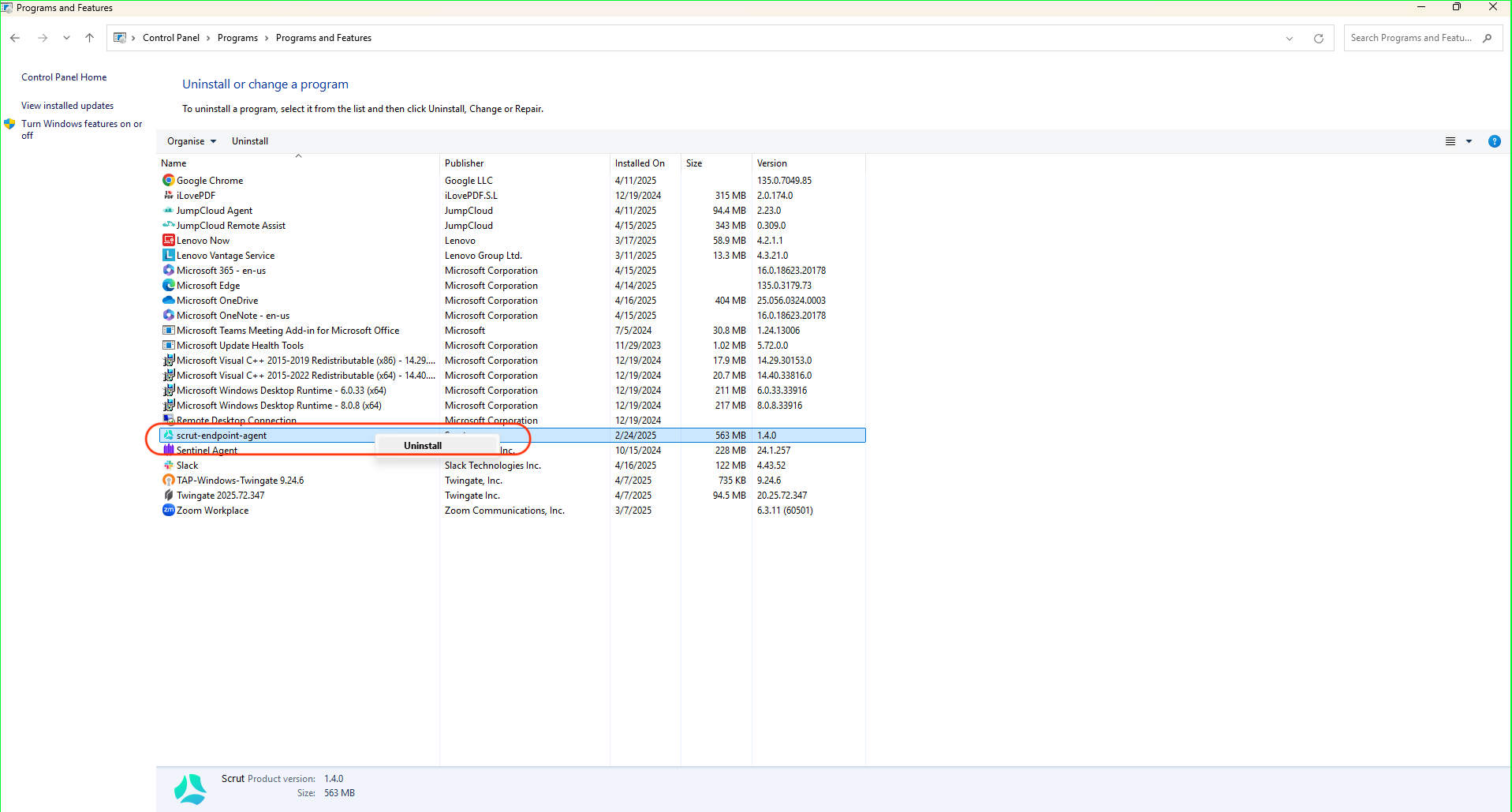Click the Microsoft OneNote en-us icon

(x=168, y=315)
